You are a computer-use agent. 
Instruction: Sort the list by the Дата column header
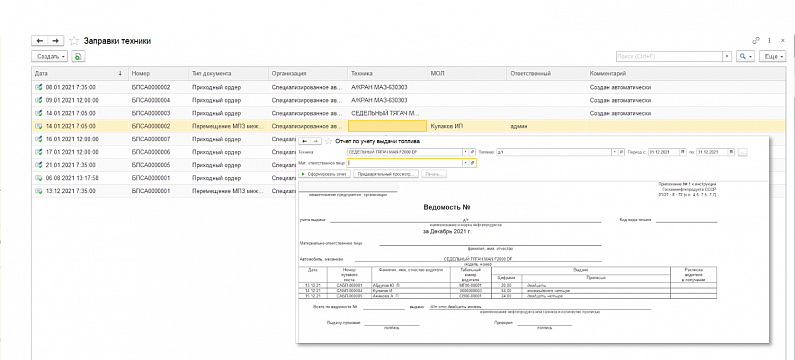click(x=79, y=74)
